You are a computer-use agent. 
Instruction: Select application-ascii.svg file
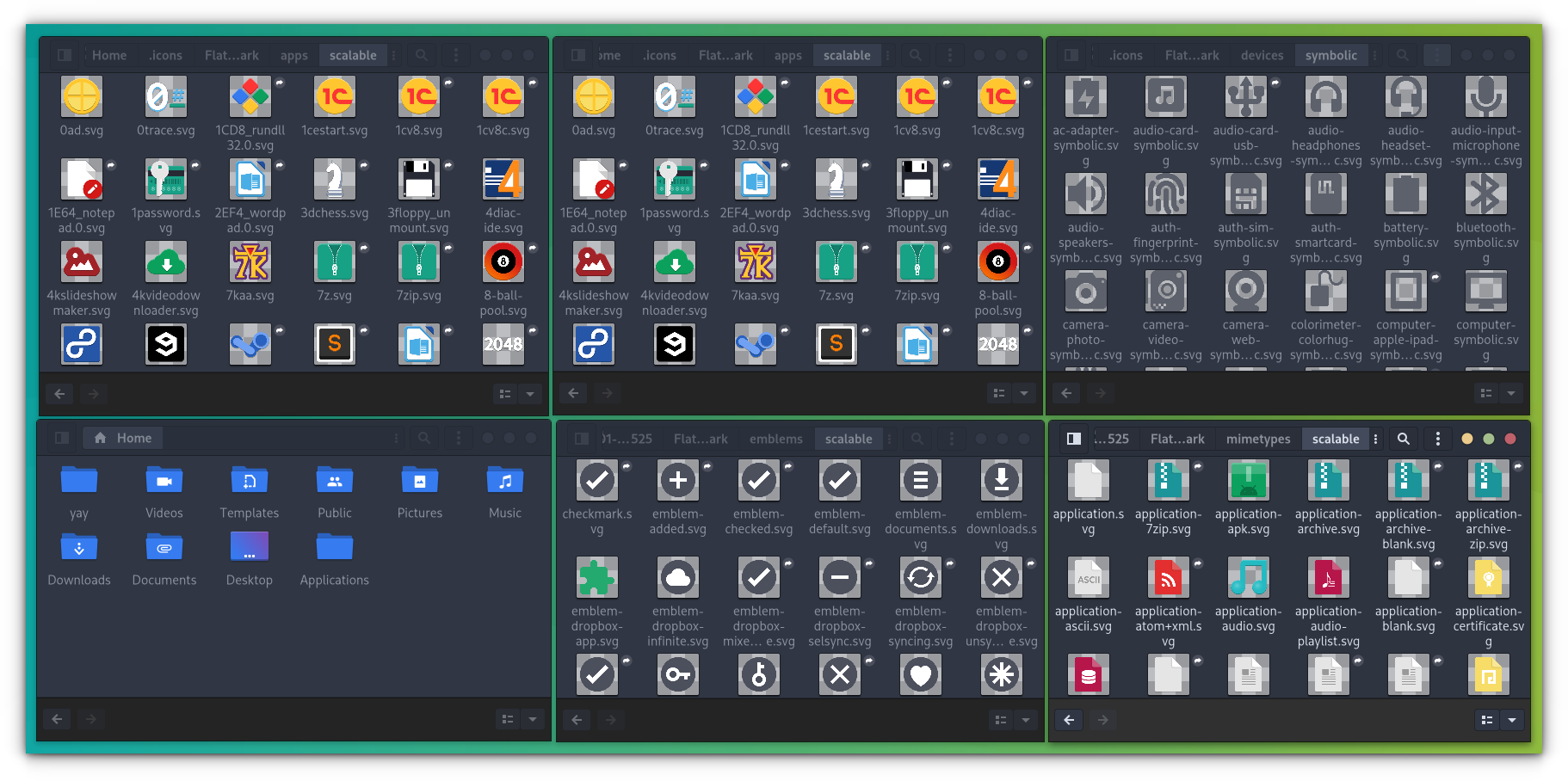click(1088, 578)
